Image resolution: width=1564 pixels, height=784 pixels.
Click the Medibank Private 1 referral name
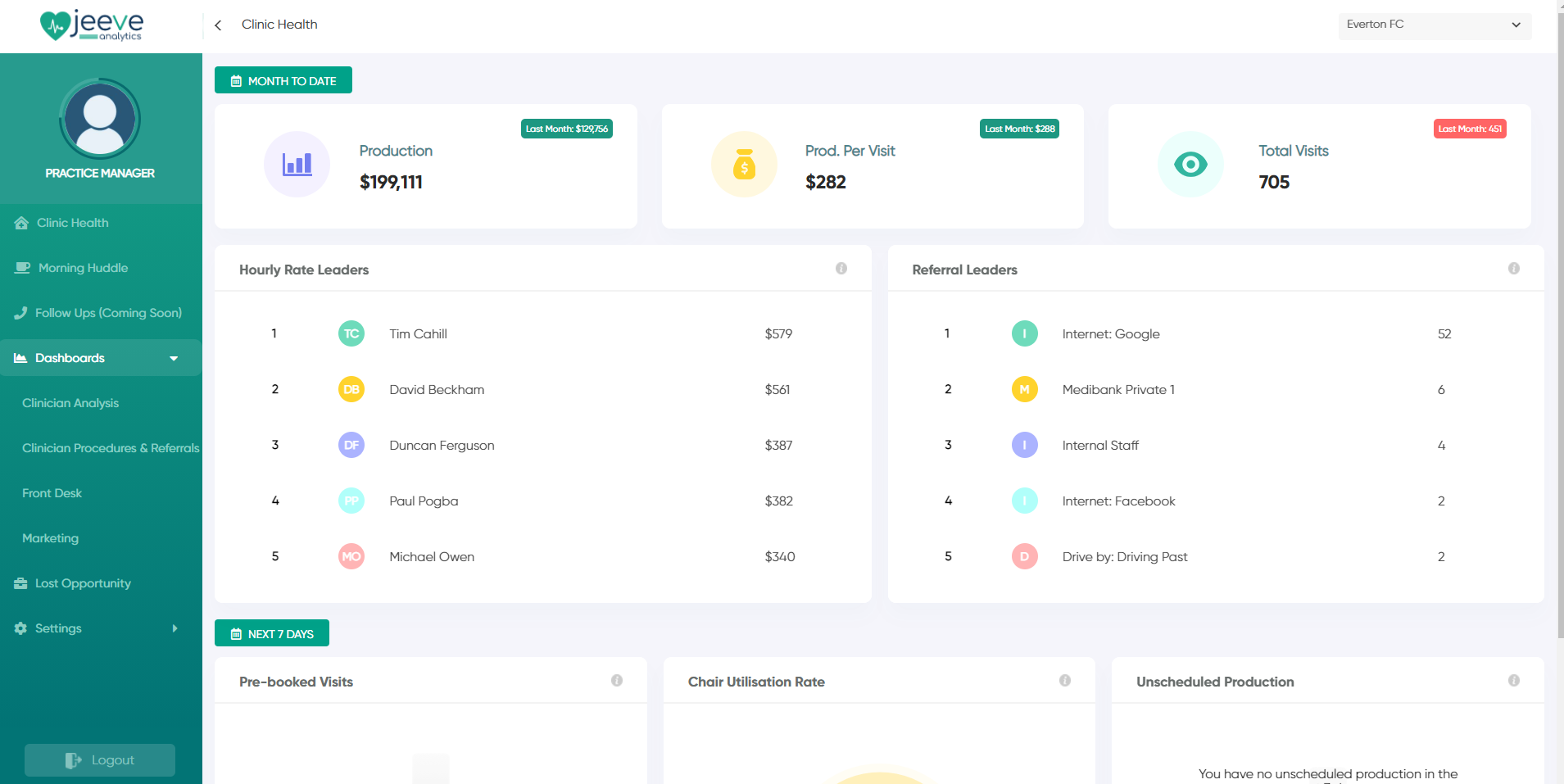pyautogui.click(x=1118, y=389)
